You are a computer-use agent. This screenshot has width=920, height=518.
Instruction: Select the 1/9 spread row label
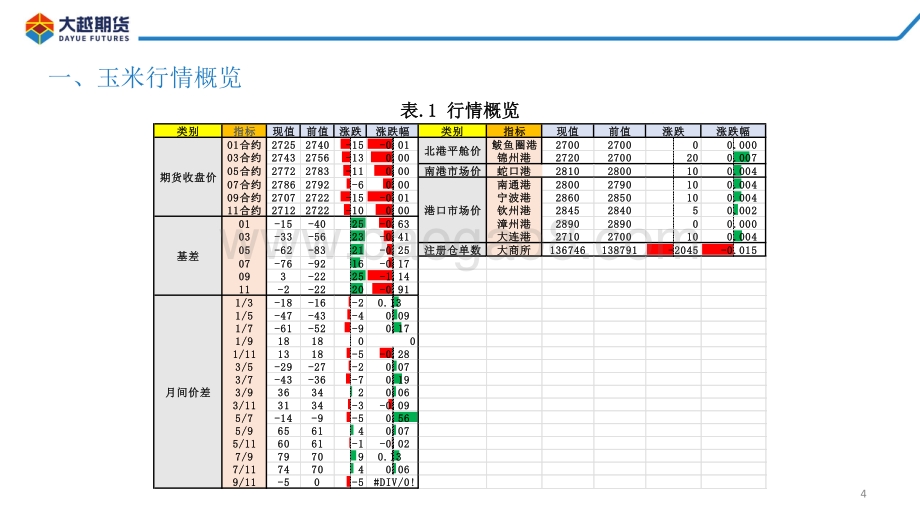tap(244, 341)
